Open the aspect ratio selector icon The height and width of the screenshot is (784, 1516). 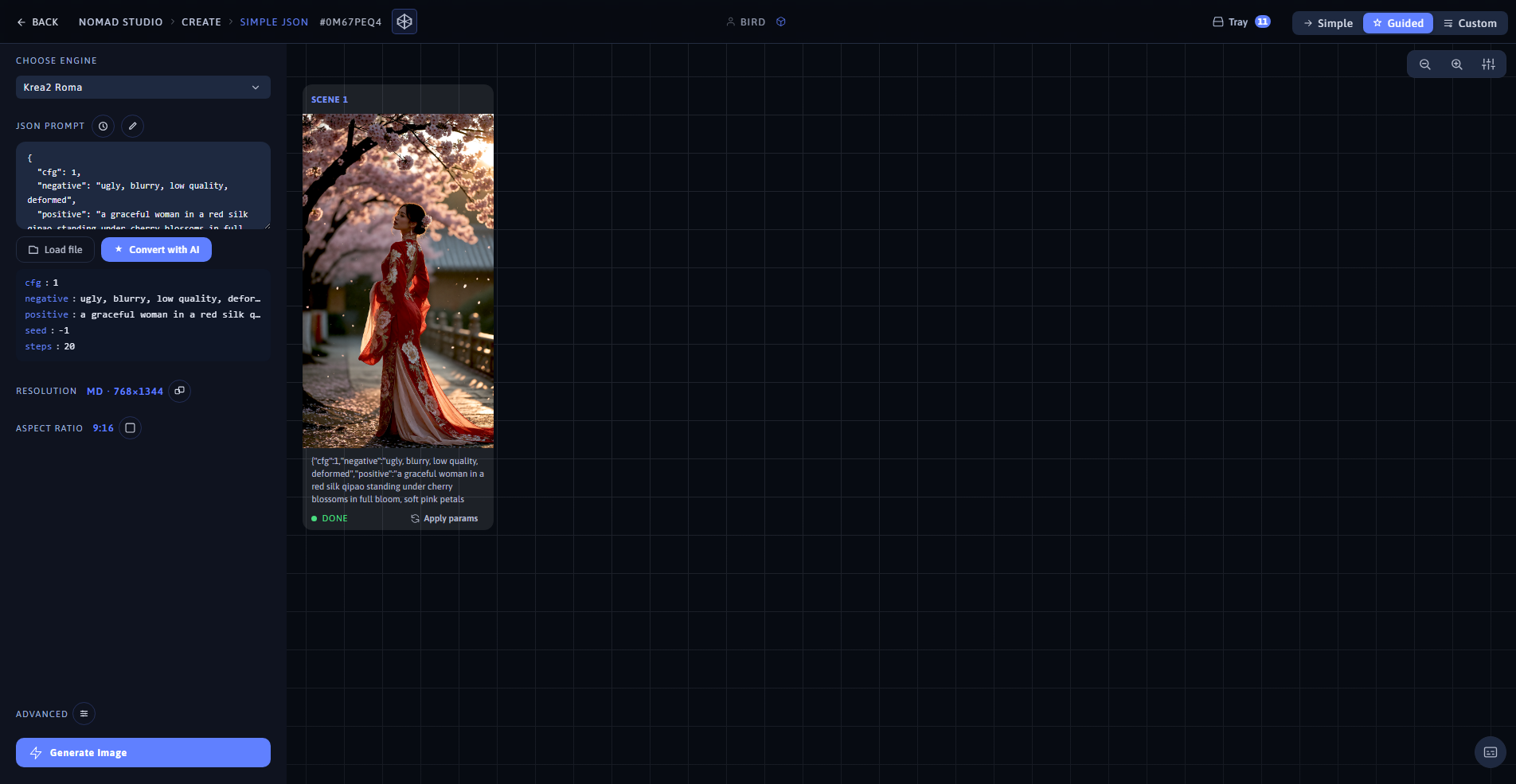click(x=131, y=428)
